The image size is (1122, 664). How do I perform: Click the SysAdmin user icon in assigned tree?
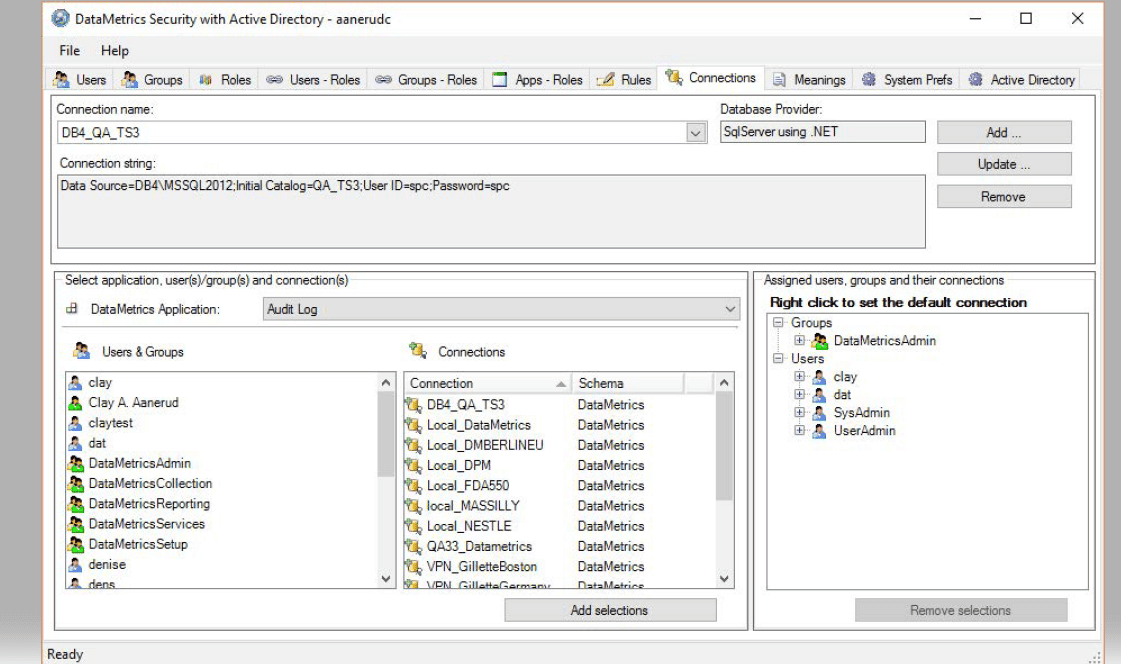click(x=819, y=413)
